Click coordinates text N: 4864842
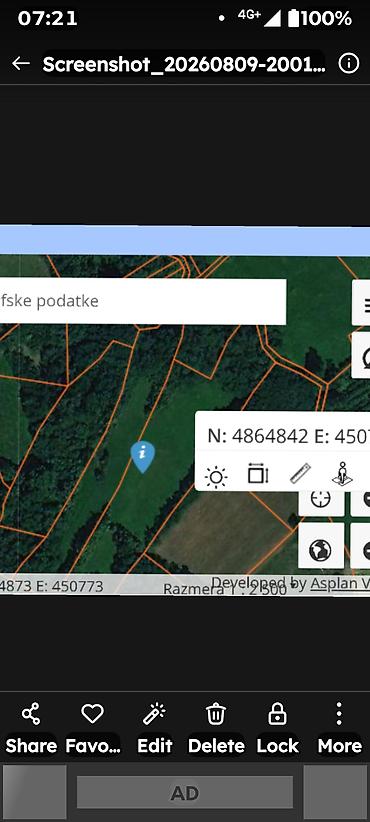This screenshot has height=822, width=370. (x=258, y=436)
